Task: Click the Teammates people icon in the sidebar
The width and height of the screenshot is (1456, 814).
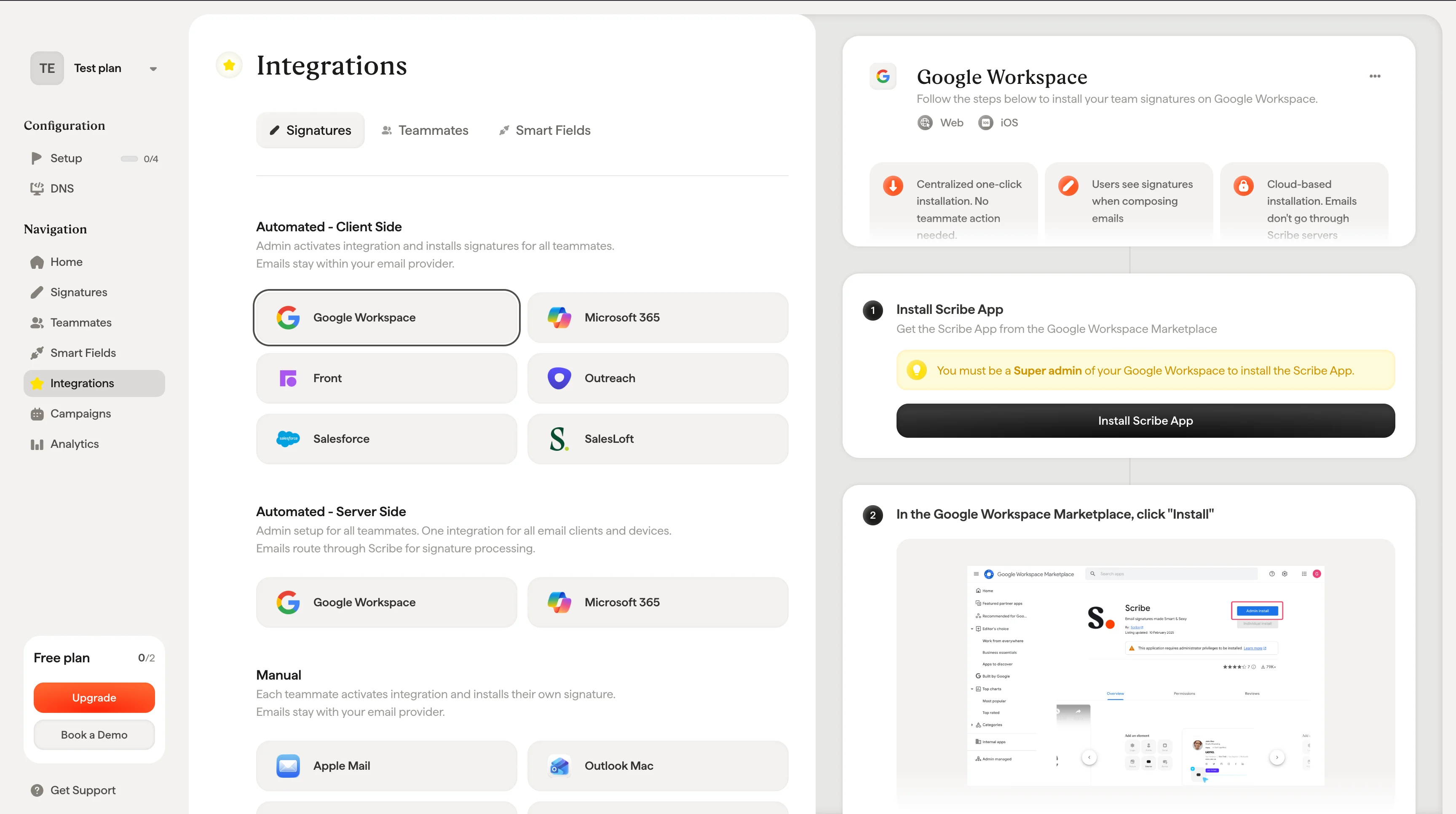Action: tap(37, 323)
